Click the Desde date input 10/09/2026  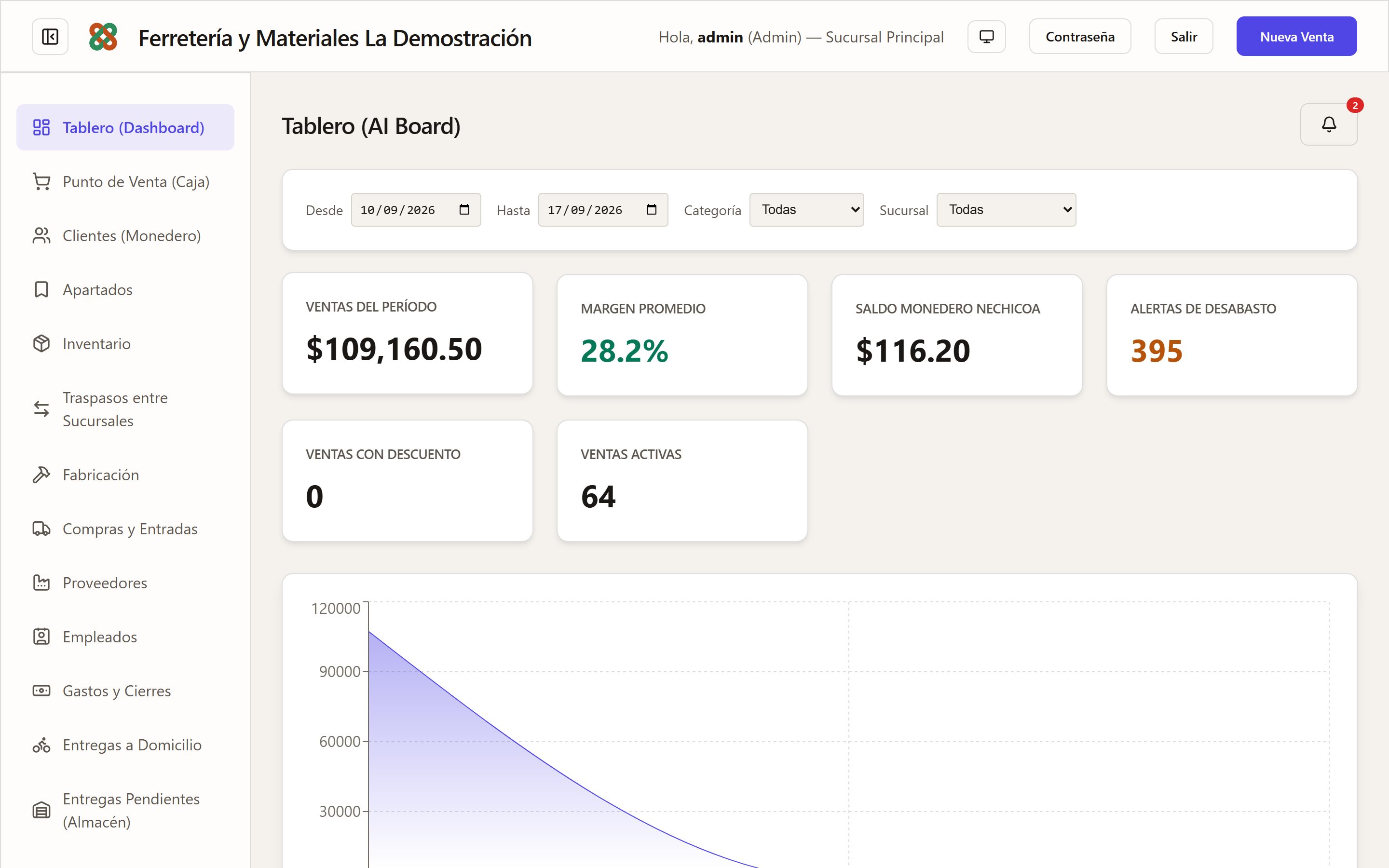[x=416, y=210]
